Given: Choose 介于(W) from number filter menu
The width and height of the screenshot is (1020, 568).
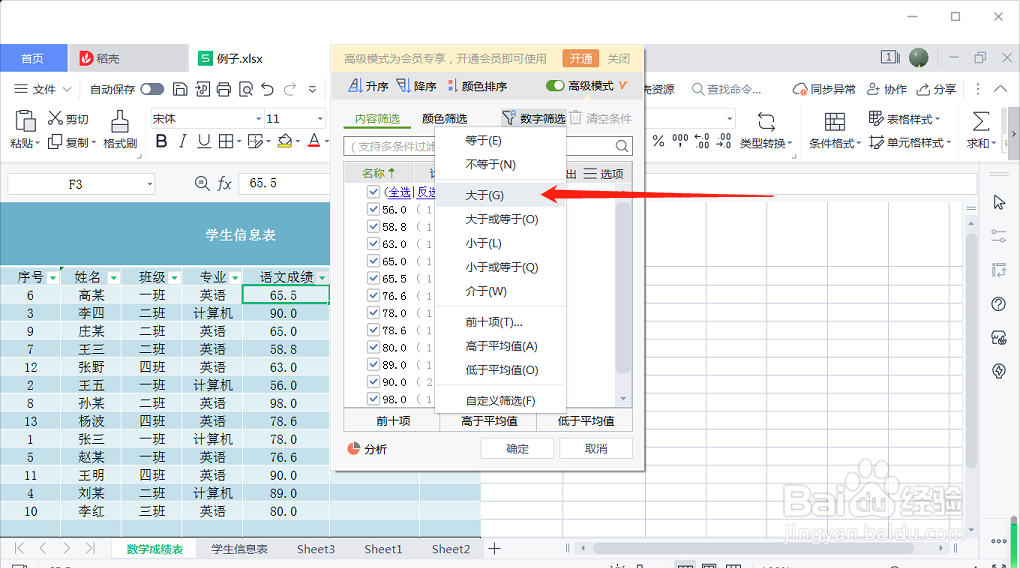Looking at the screenshot, I should coord(500,291).
